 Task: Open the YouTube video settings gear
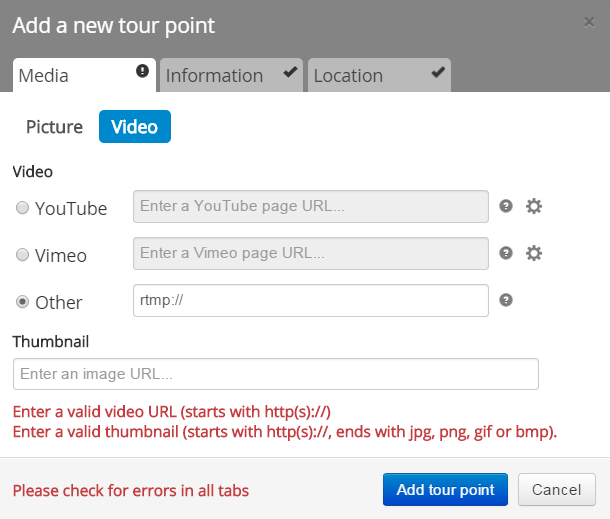[x=534, y=206]
